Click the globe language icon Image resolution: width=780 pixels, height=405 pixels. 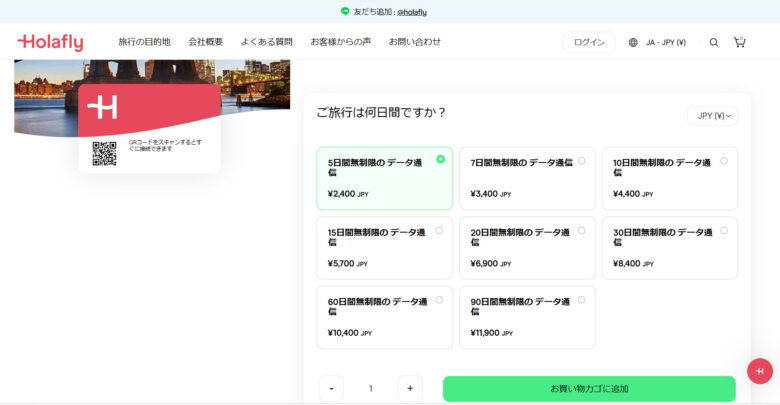point(633,42)
